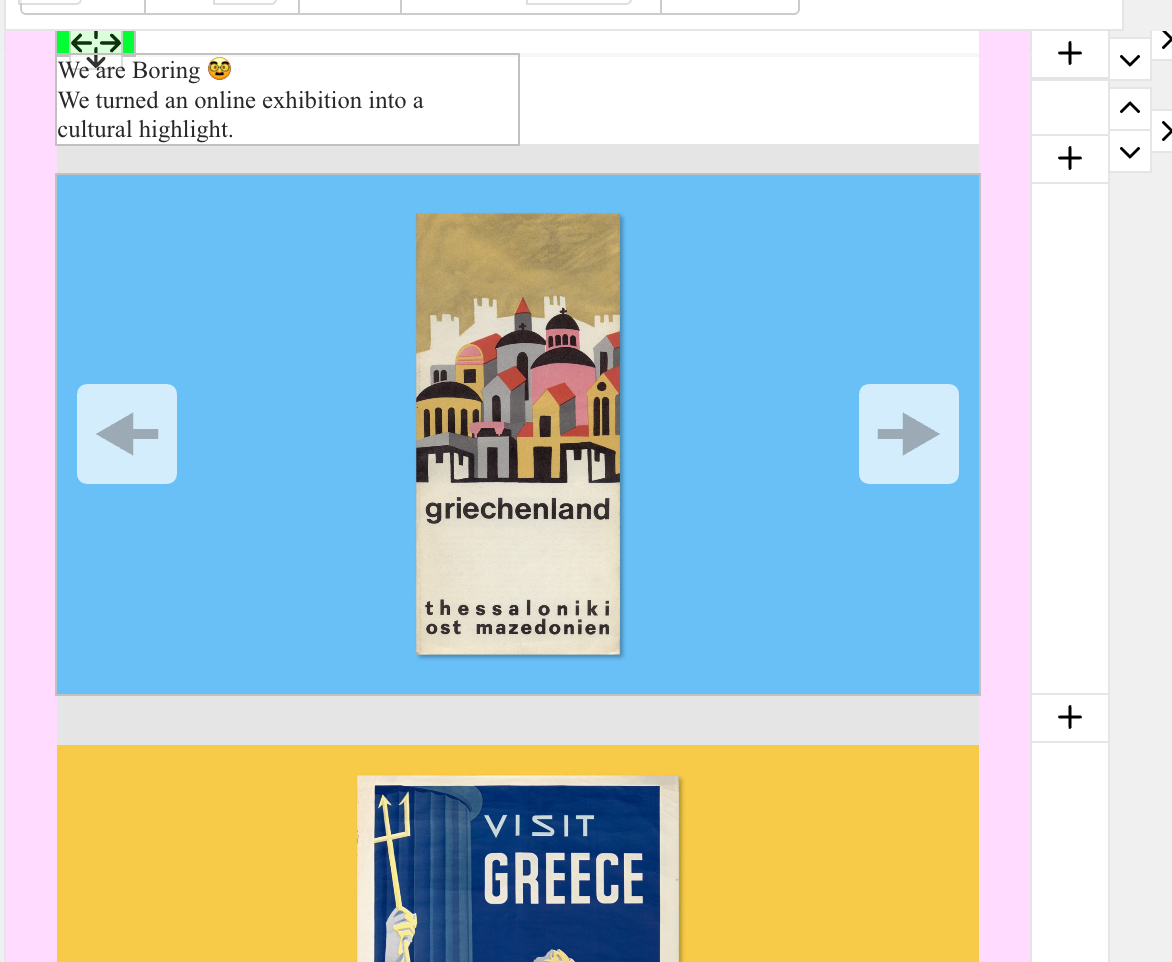Image resolution: width=1172 pixels, height=962 pixels.
Task: Select the rightmost tab in the top toolbar
Action: [730, 7]
